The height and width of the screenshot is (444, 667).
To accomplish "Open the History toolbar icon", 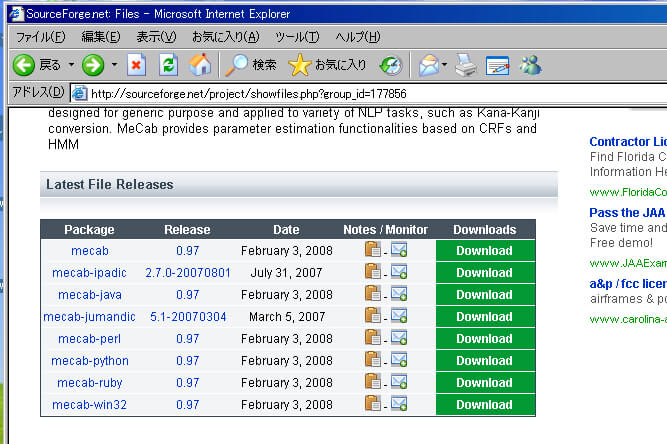I will [x=390, y=65].
